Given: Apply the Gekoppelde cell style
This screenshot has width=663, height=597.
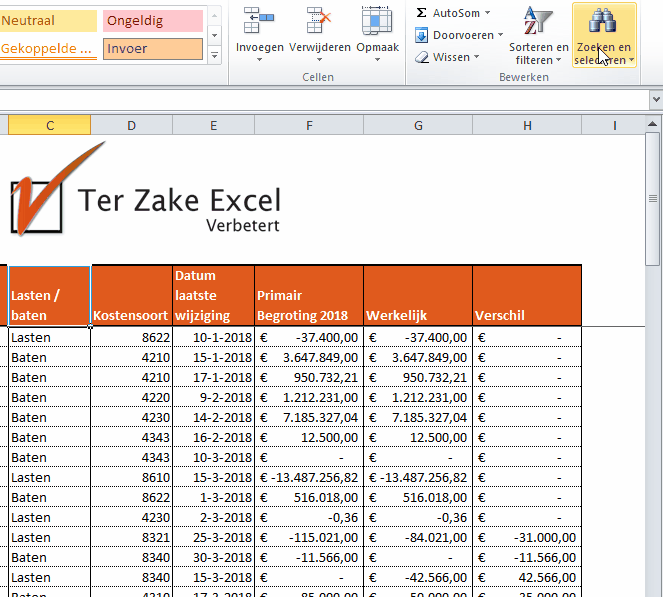Looking at the screenshot, I should [x=48, y=49].
